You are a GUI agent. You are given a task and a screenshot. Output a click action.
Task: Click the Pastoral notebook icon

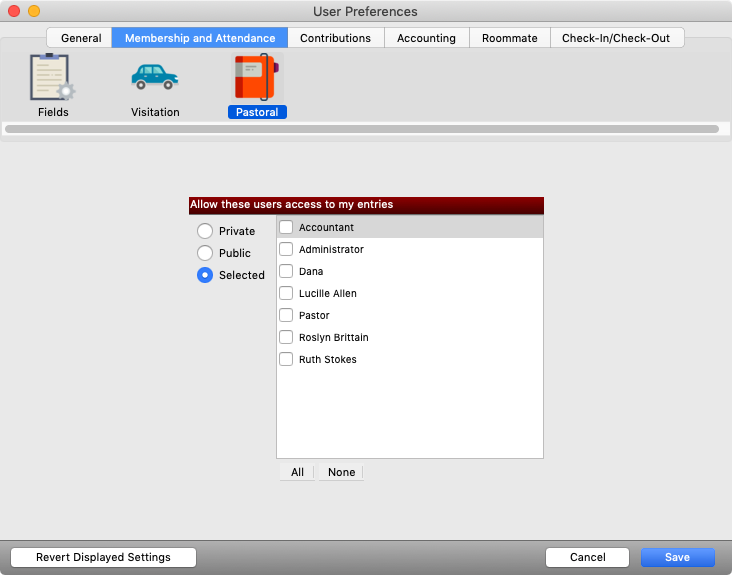pyautogui.click(x=257, y=80)
